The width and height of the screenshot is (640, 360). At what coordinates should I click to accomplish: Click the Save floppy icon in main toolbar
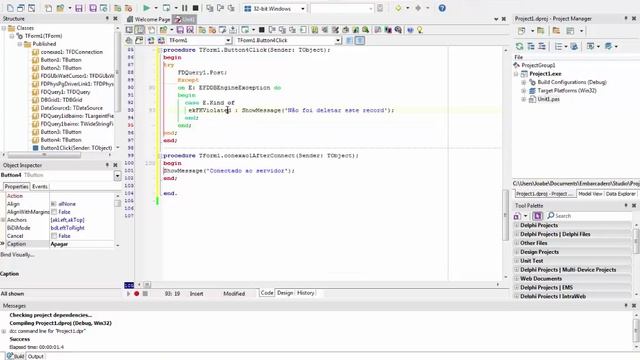79,8
